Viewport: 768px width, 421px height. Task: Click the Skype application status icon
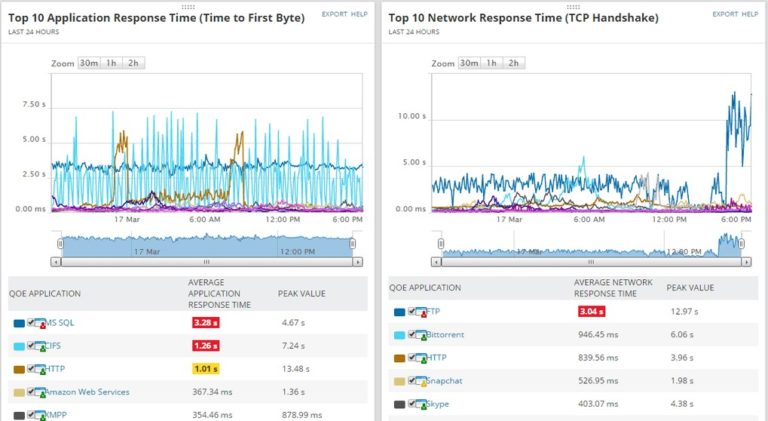(421, 404)
